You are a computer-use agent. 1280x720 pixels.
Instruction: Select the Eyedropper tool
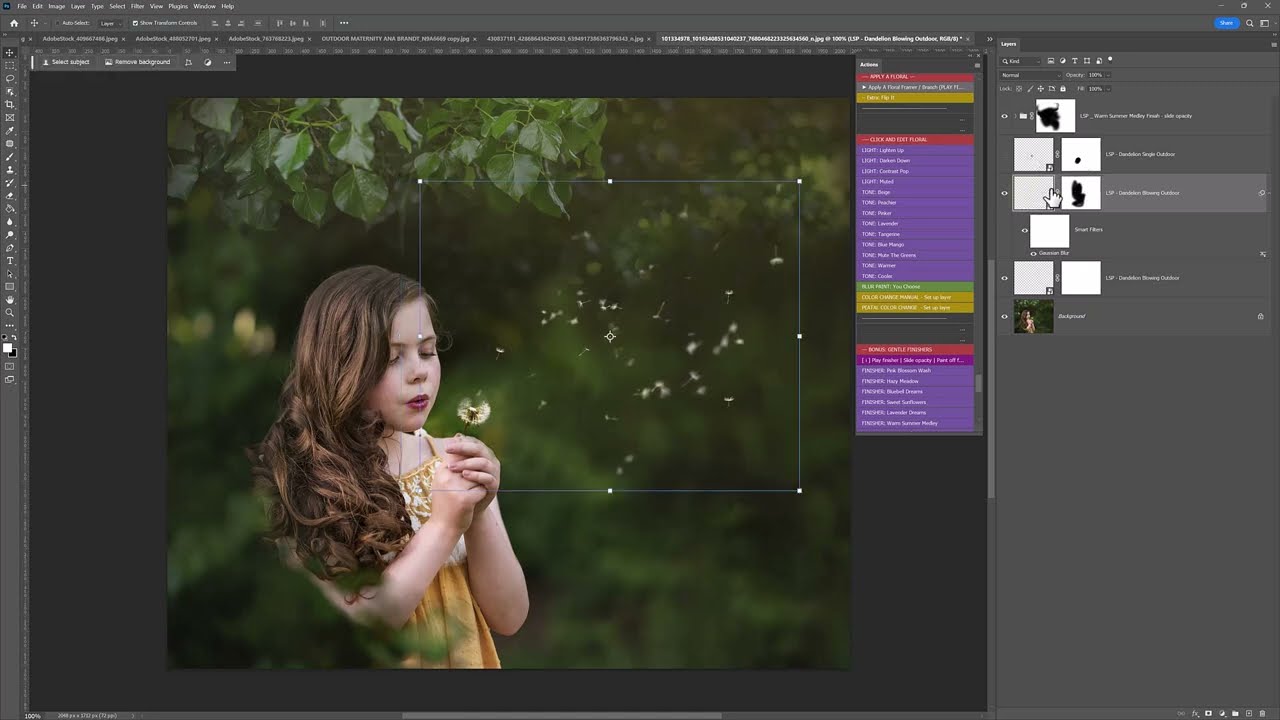click(10, 130)
